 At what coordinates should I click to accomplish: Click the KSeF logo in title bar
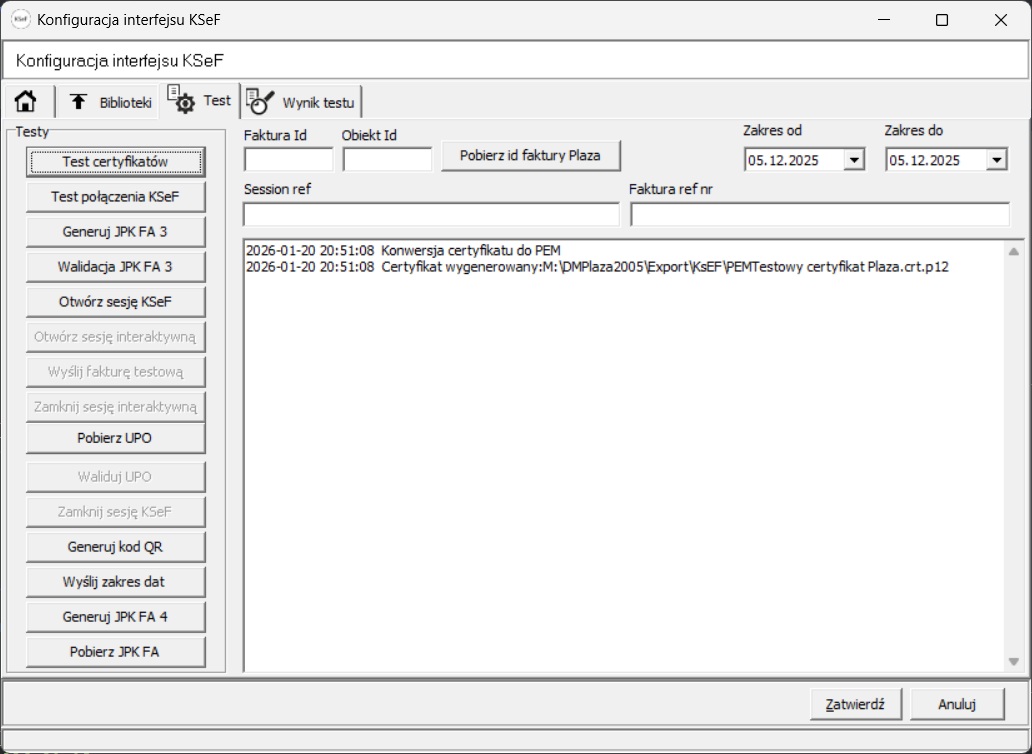[x=20, y=20]
